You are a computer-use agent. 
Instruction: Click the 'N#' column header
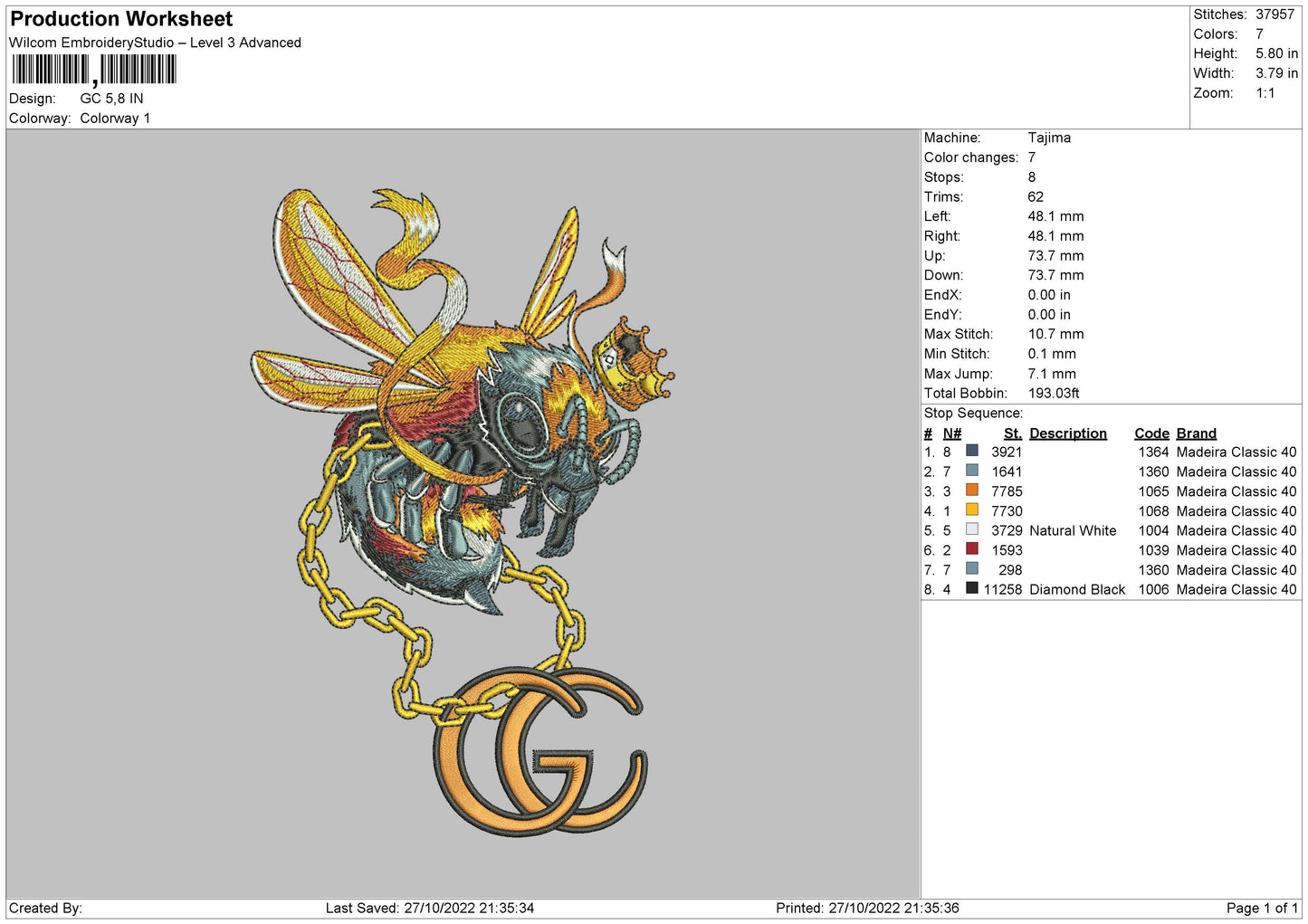[x=952, y=433]
